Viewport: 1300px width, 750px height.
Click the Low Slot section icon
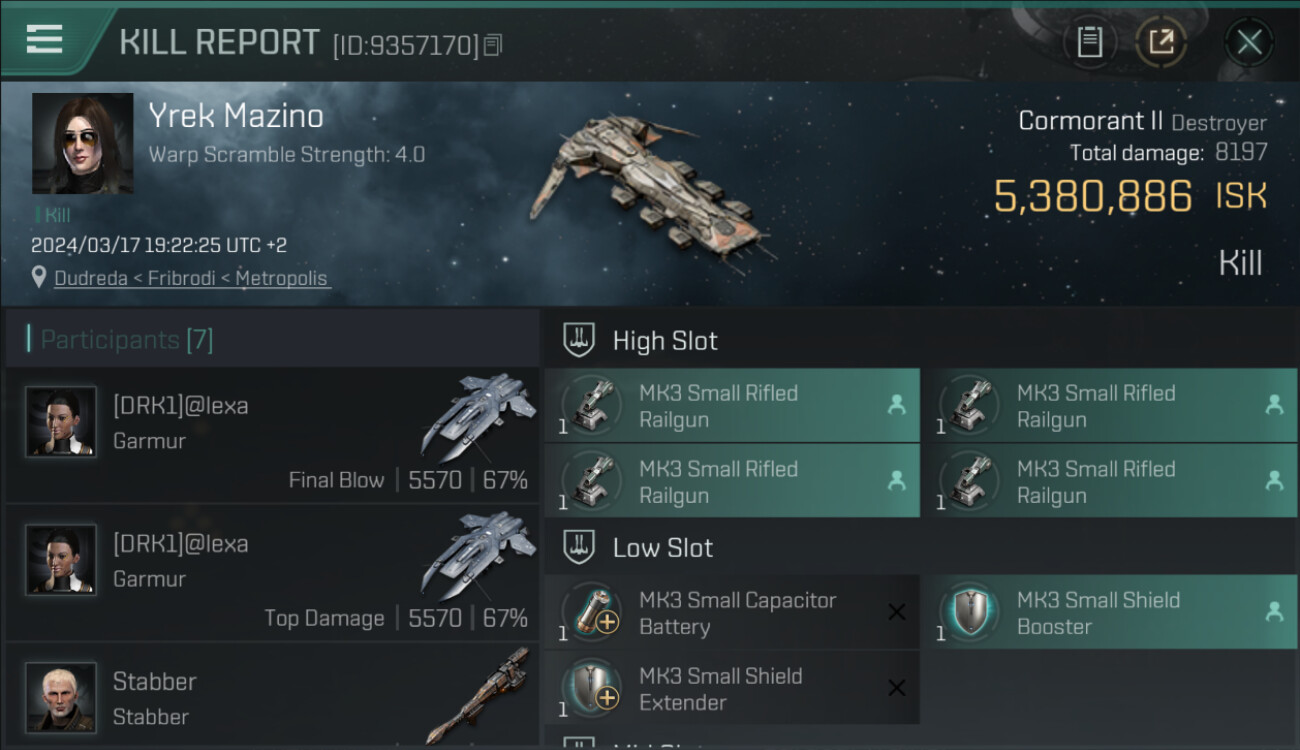pyautogui.click(x=579, y=547)
